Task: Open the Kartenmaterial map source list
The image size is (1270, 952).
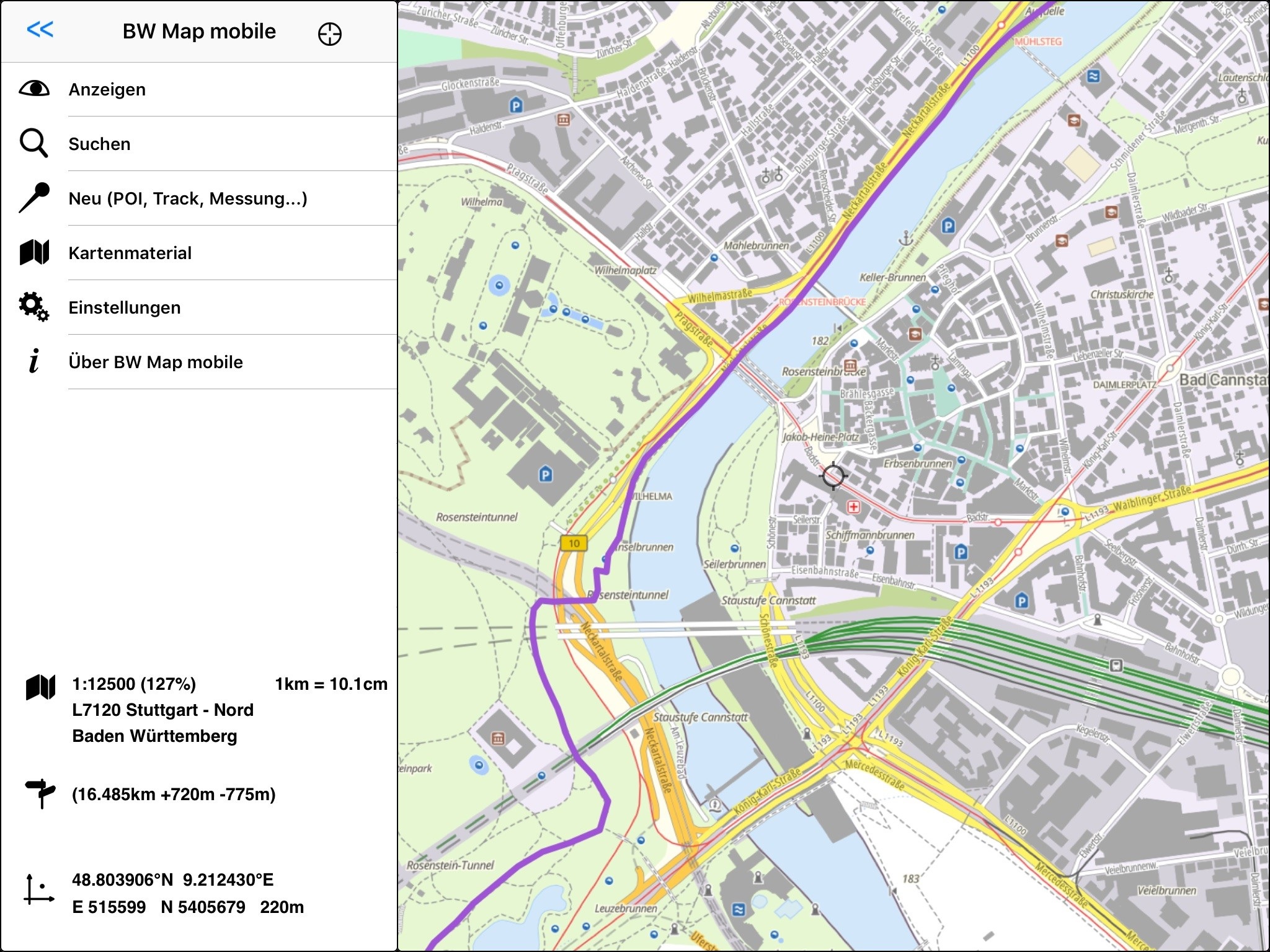Action: (x=131, y=253)
